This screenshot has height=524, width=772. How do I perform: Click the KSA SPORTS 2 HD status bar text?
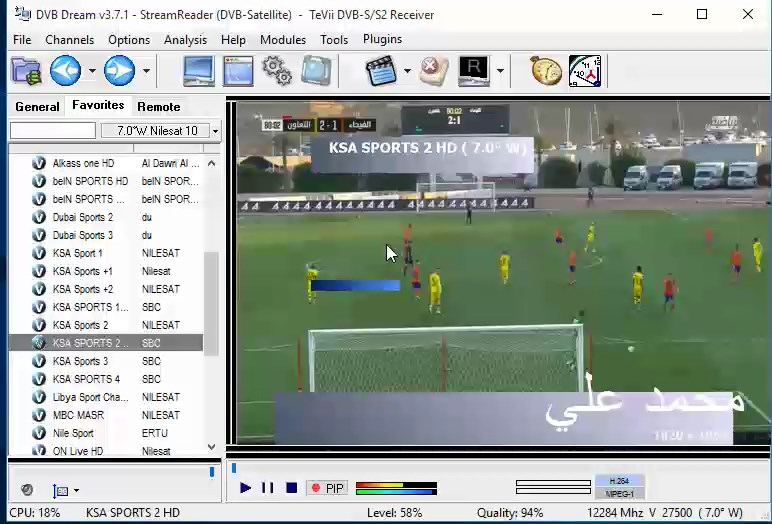(133, 513)
